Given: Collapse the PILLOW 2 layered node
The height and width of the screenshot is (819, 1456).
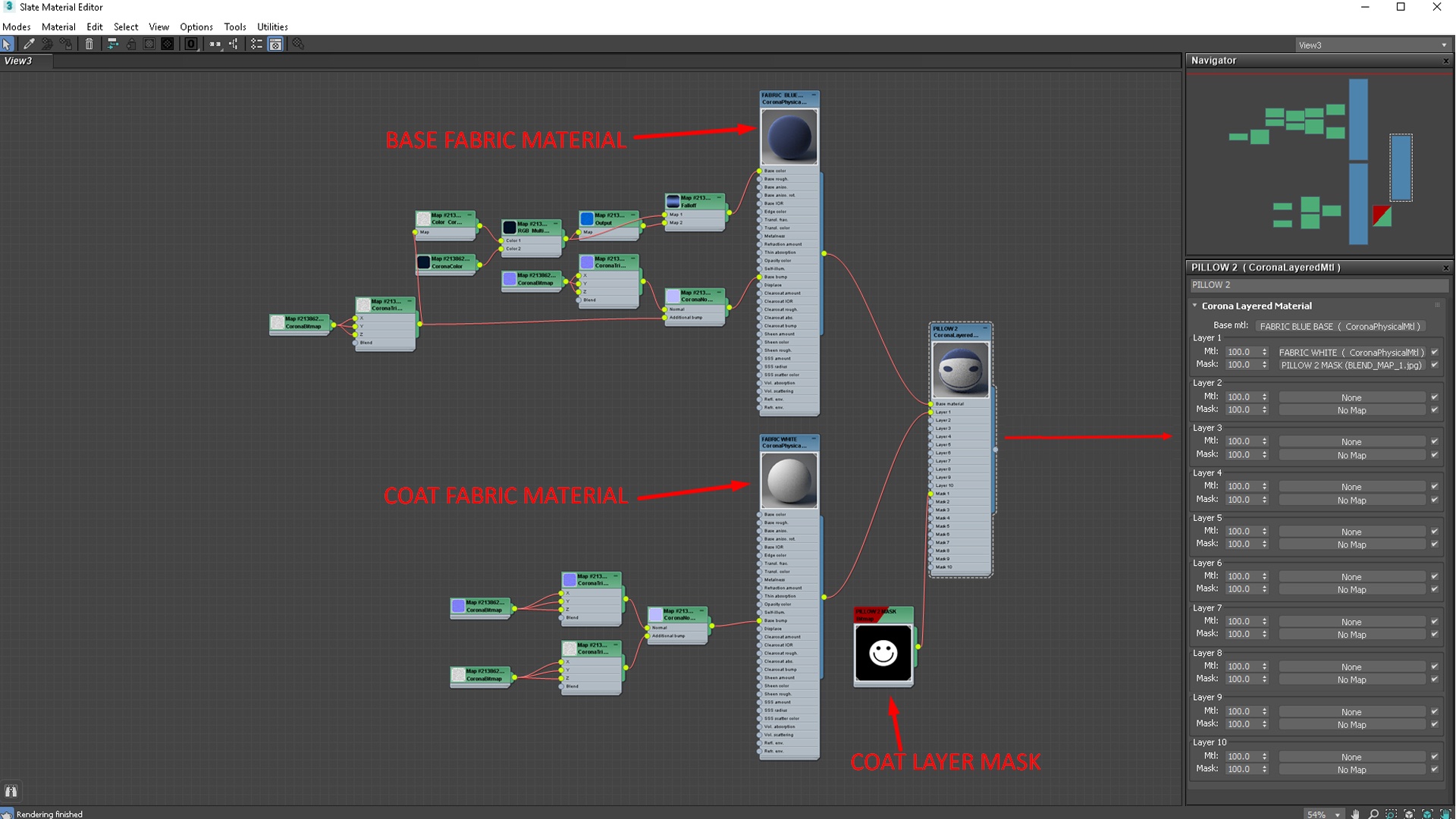Looking at the screenshot, I should 985,329.
